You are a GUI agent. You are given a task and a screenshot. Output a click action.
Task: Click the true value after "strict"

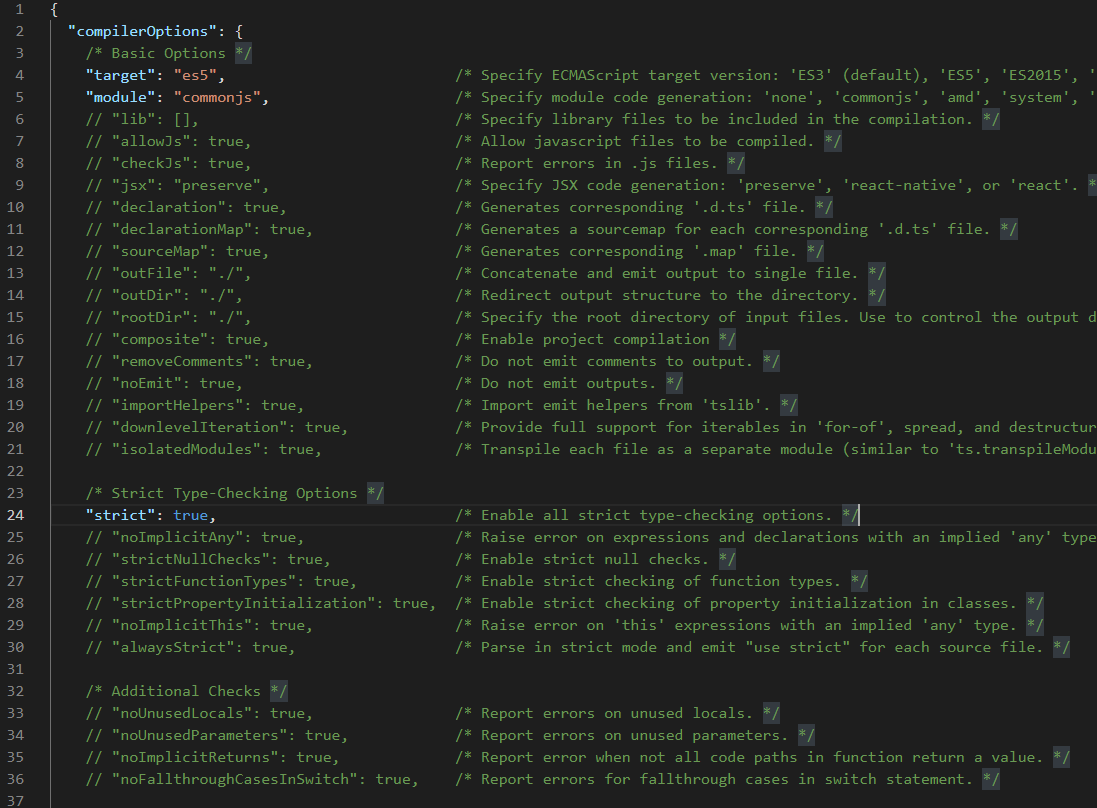[x=190, y=515]
